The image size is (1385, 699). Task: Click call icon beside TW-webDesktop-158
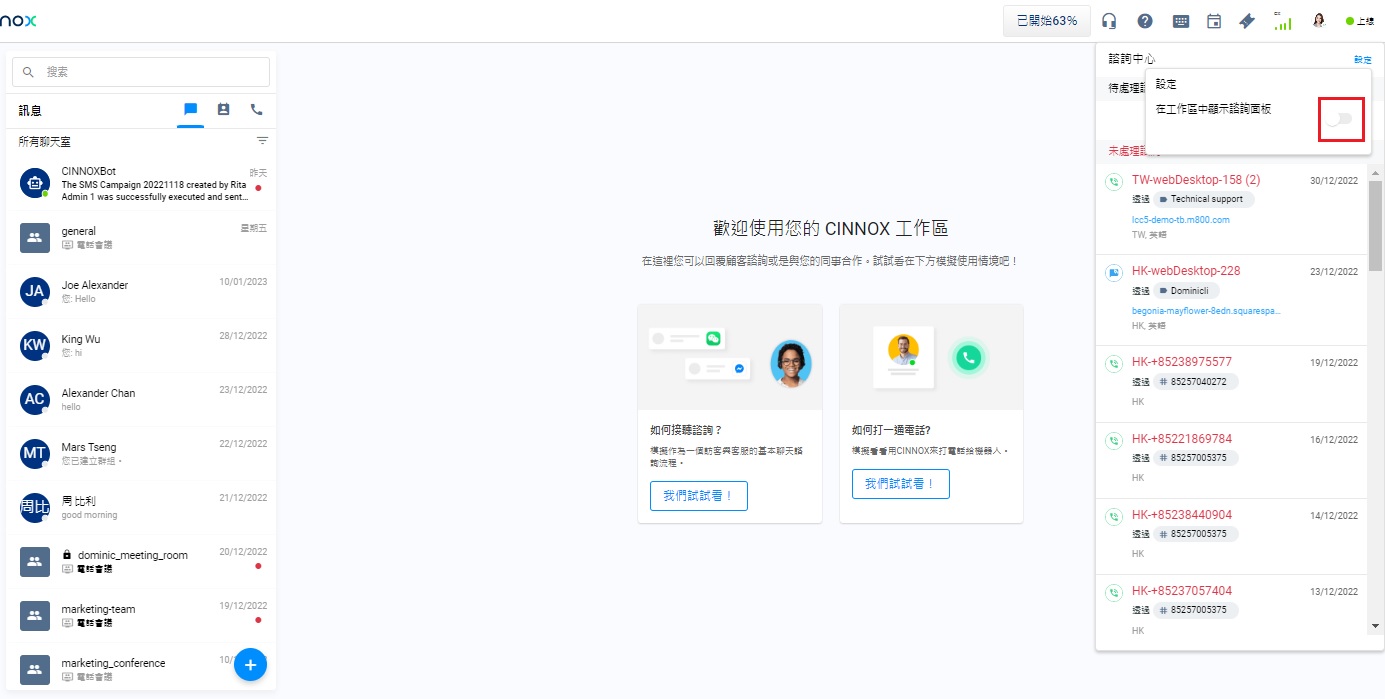pyautogui.click(x=1113, y=181)
